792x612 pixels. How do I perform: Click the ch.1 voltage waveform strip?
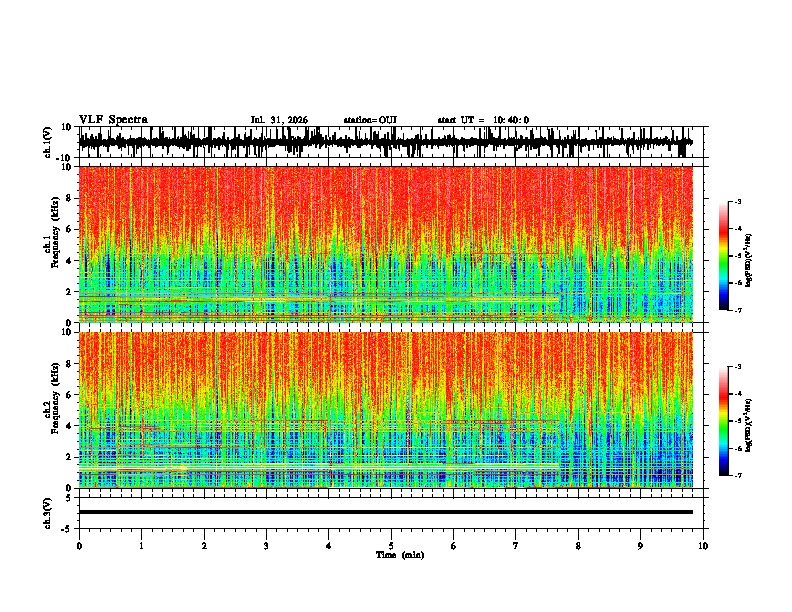pos(385,142)
